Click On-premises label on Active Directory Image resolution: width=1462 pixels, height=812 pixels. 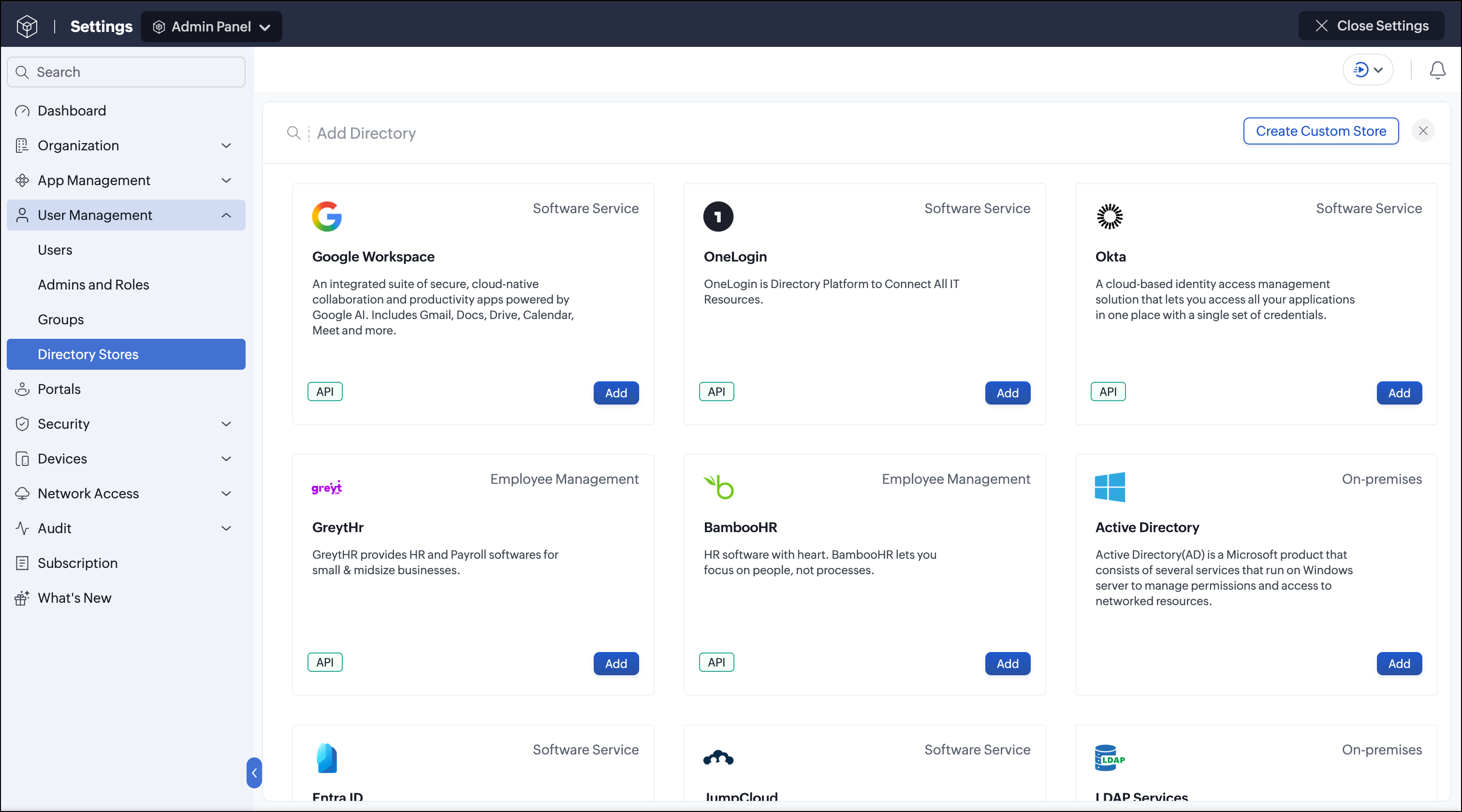tap(1382, 479)
